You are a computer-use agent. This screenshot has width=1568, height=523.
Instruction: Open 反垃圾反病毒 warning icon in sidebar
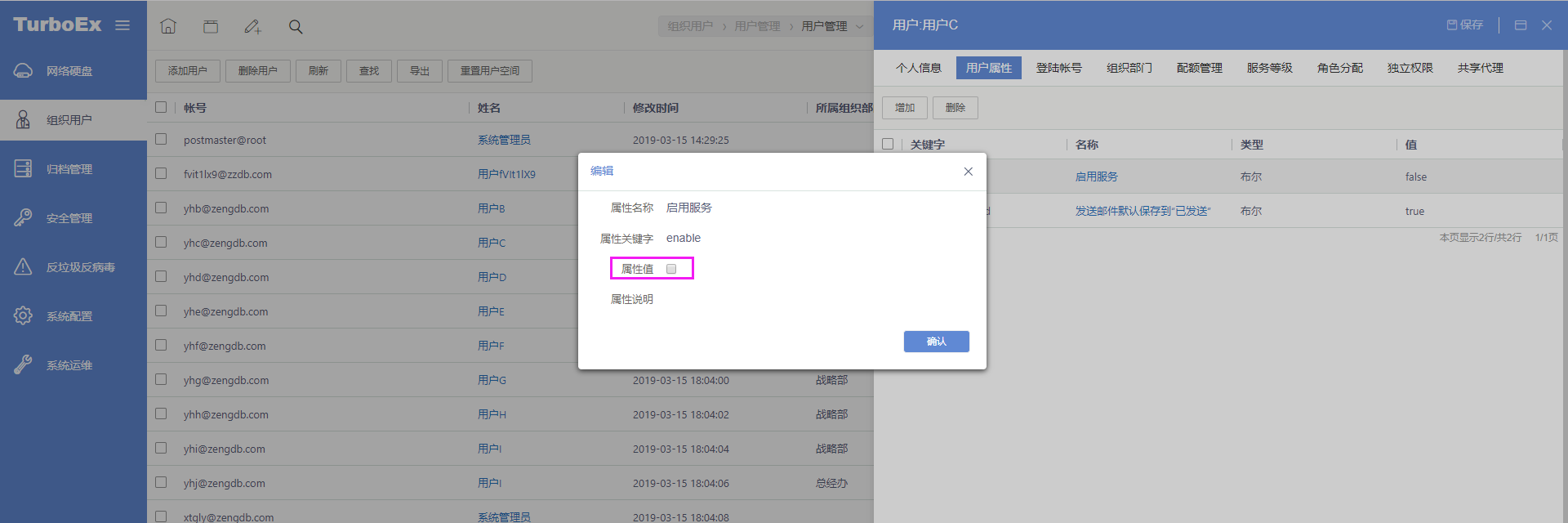(23, 267)
